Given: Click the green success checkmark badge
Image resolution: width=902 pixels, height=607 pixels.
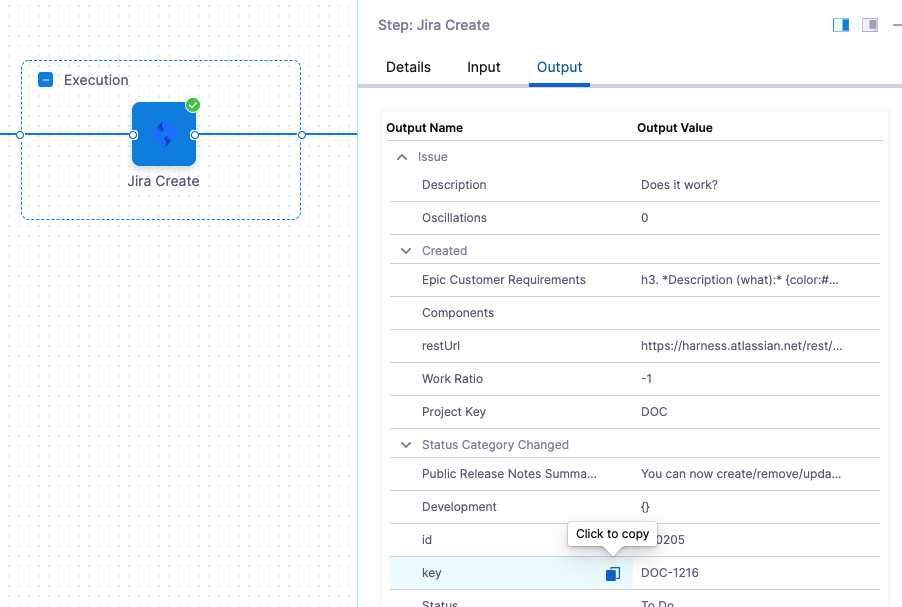Looking at the screenshot, I should coord(193,105).
